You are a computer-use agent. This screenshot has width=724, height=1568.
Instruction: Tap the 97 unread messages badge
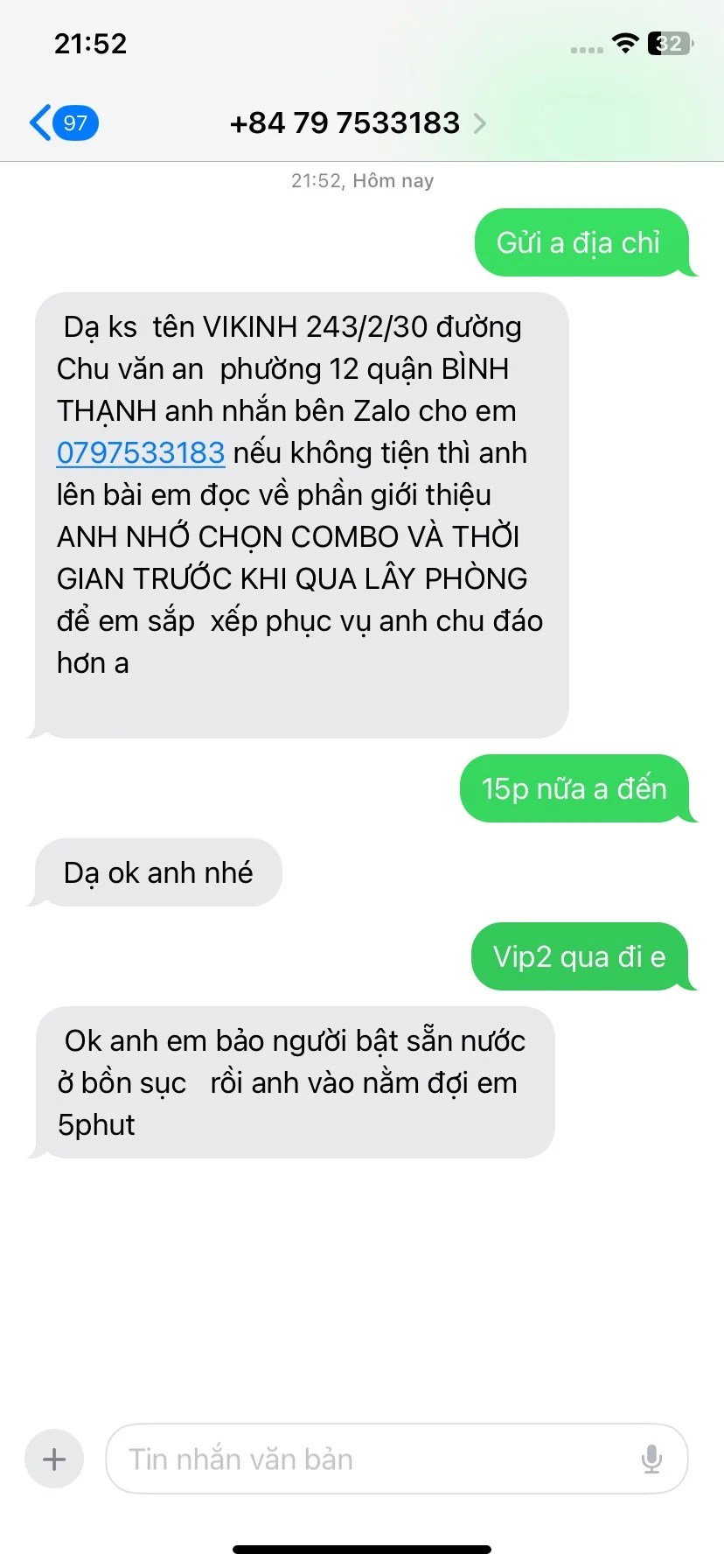(75, 122)
